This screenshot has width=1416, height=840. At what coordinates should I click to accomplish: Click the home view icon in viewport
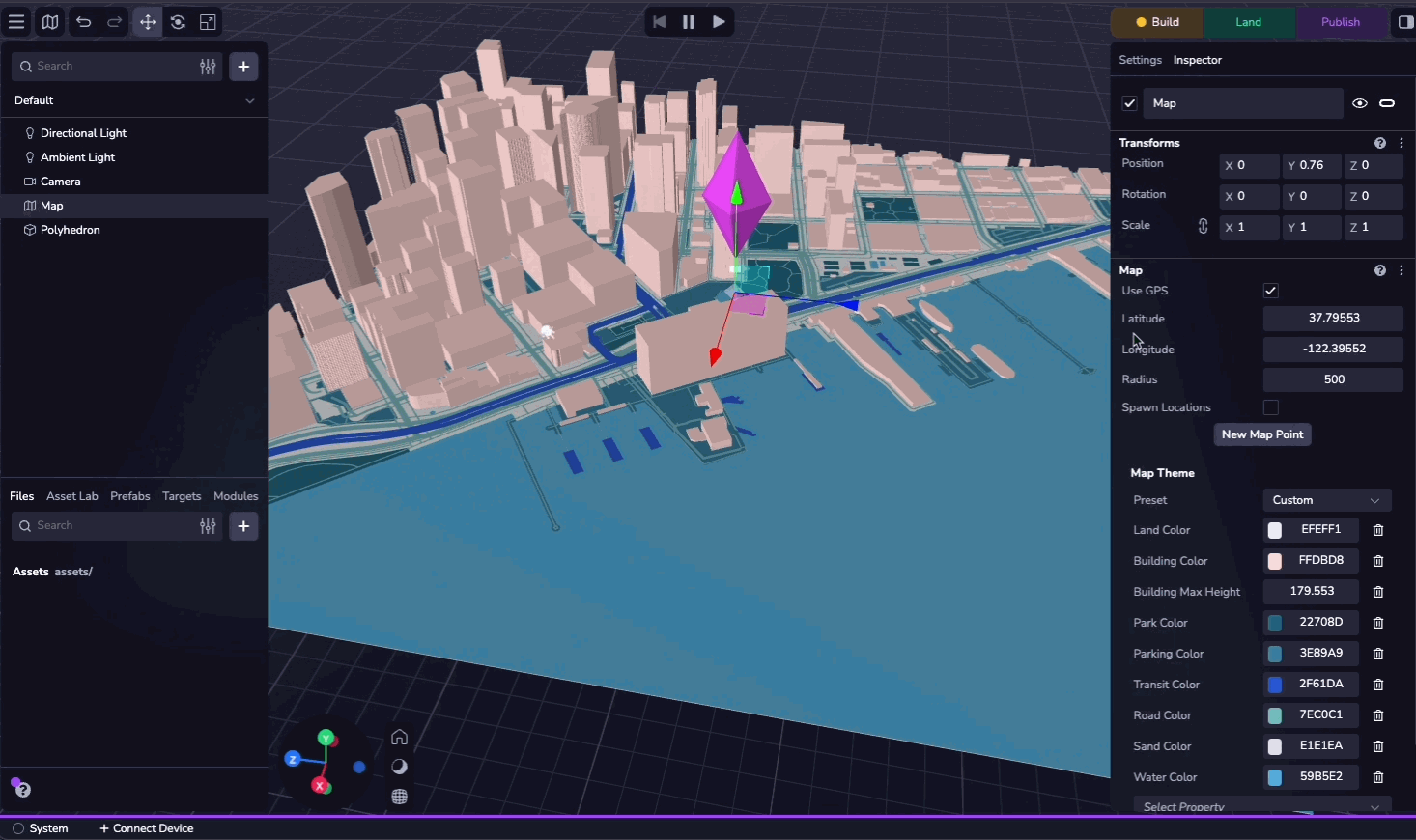point(399,738)
